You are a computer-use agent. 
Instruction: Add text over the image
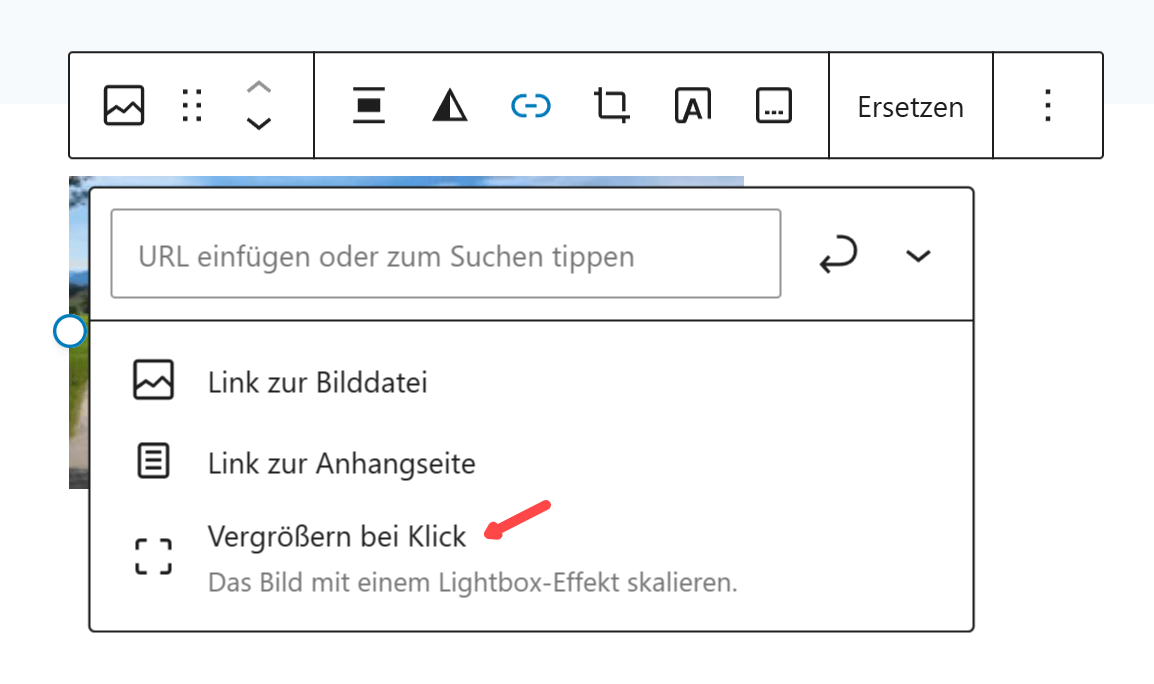tap(692, 106)
